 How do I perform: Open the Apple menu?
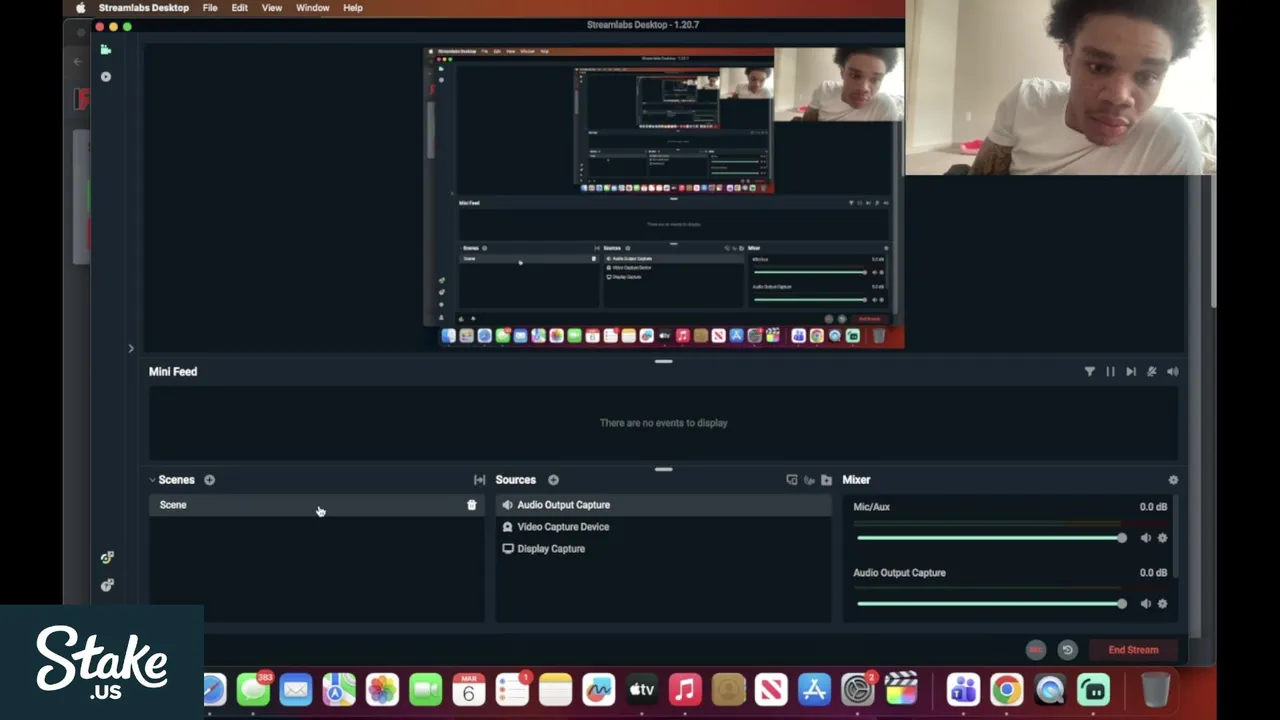[x=80, y=8]
